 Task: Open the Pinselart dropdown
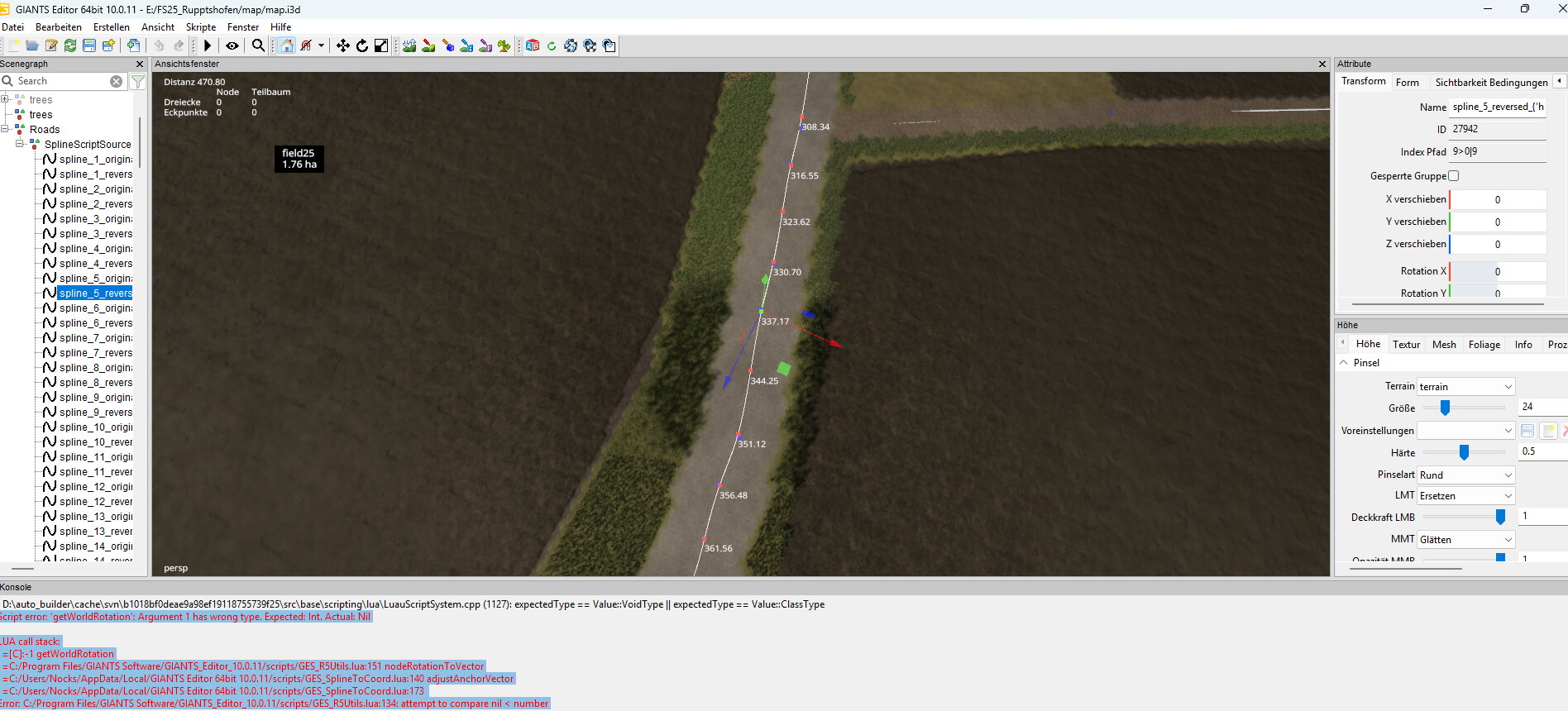1466,475
